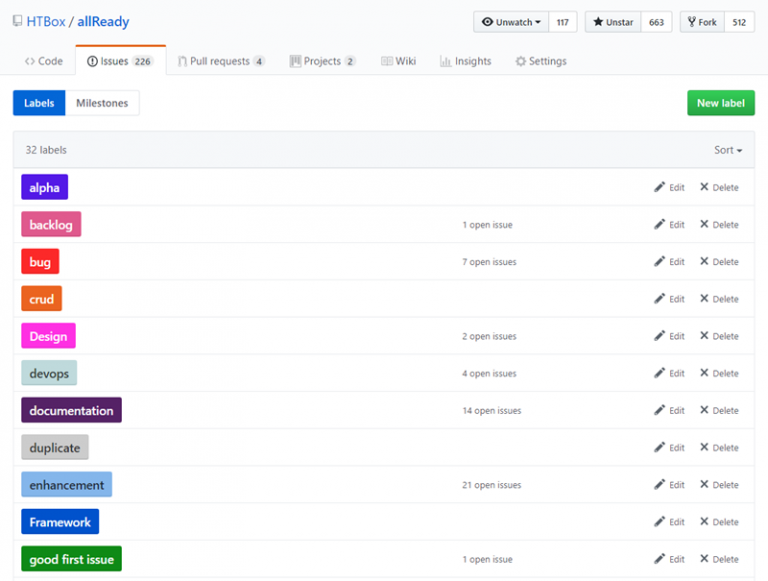Click the pencil edit icon for documentation label
Image resolution: width=768 pixels, height=581 pixels.
coord(659,411)
